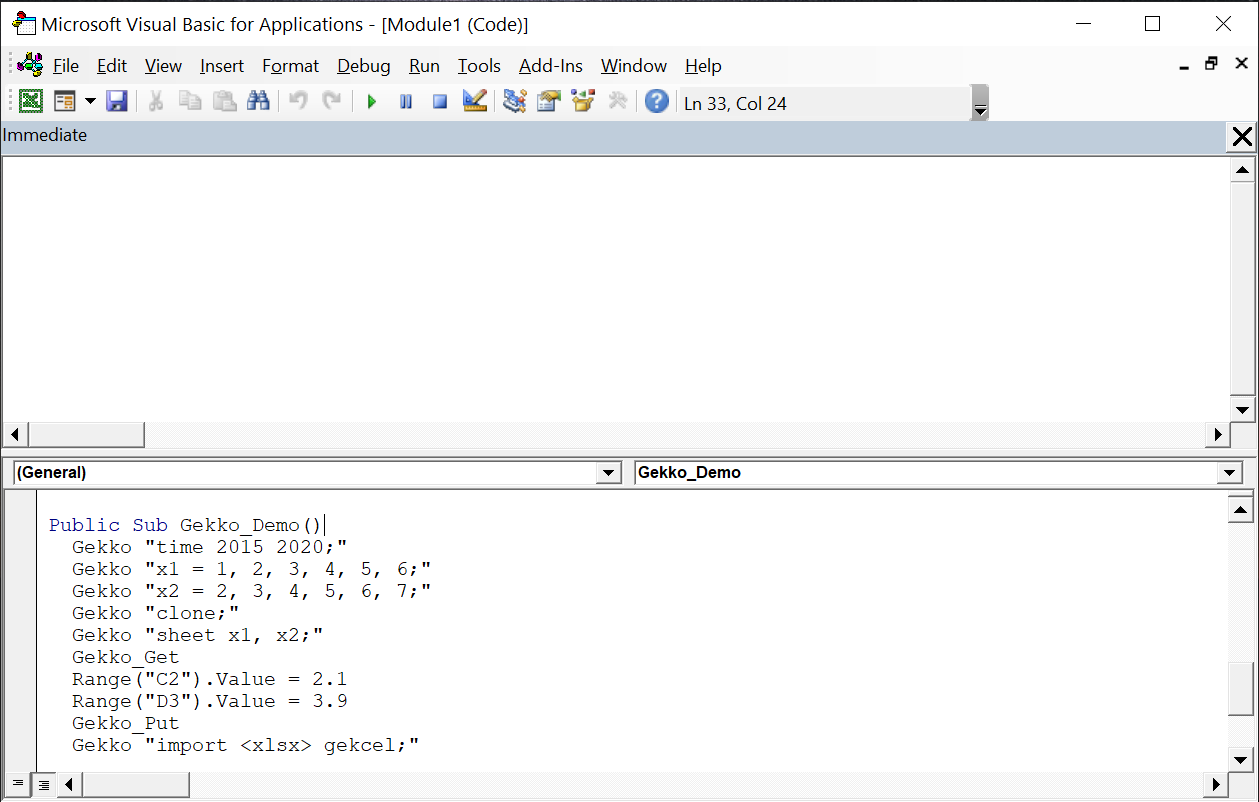Click the Copy toolbar icon

tap(190, 101)
